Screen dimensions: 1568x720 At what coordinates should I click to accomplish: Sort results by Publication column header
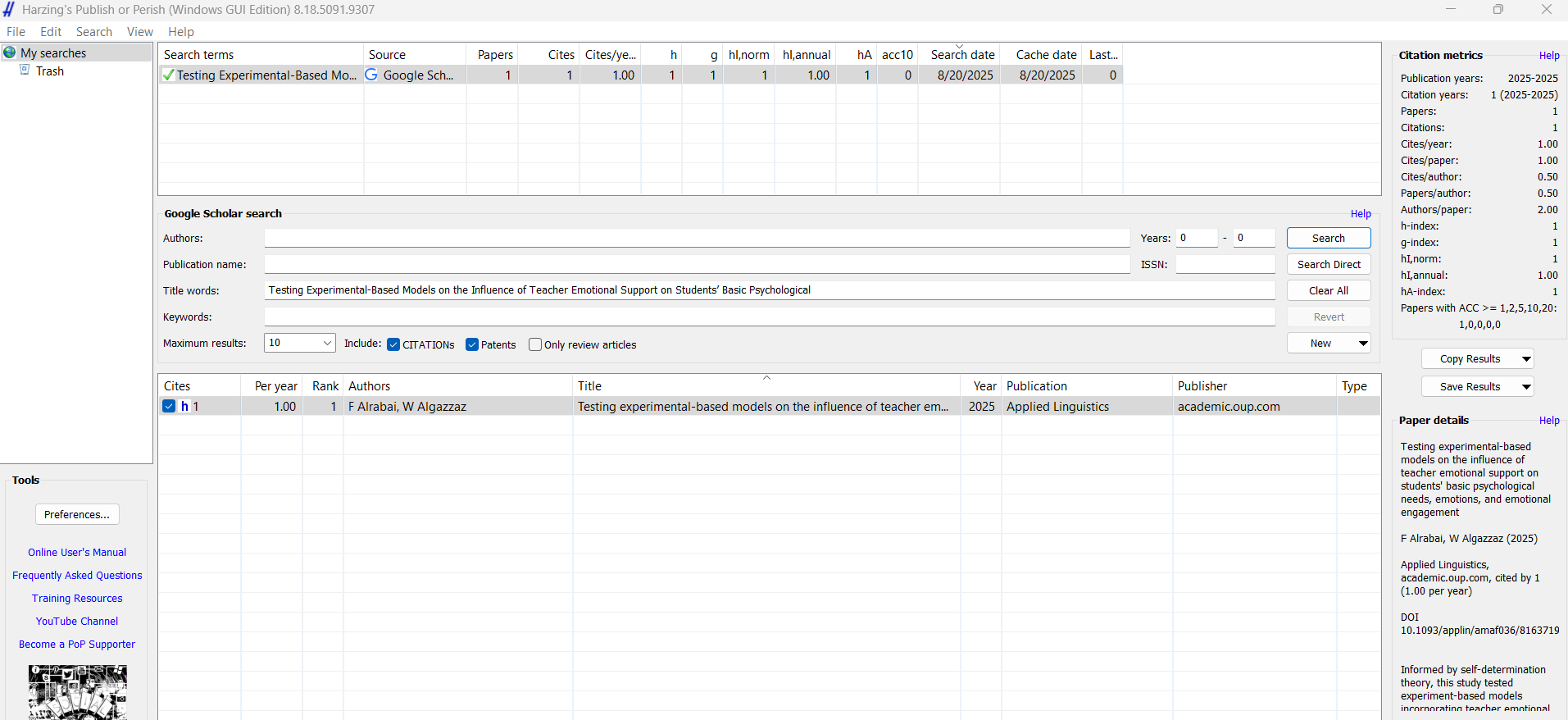(1087, 385)
